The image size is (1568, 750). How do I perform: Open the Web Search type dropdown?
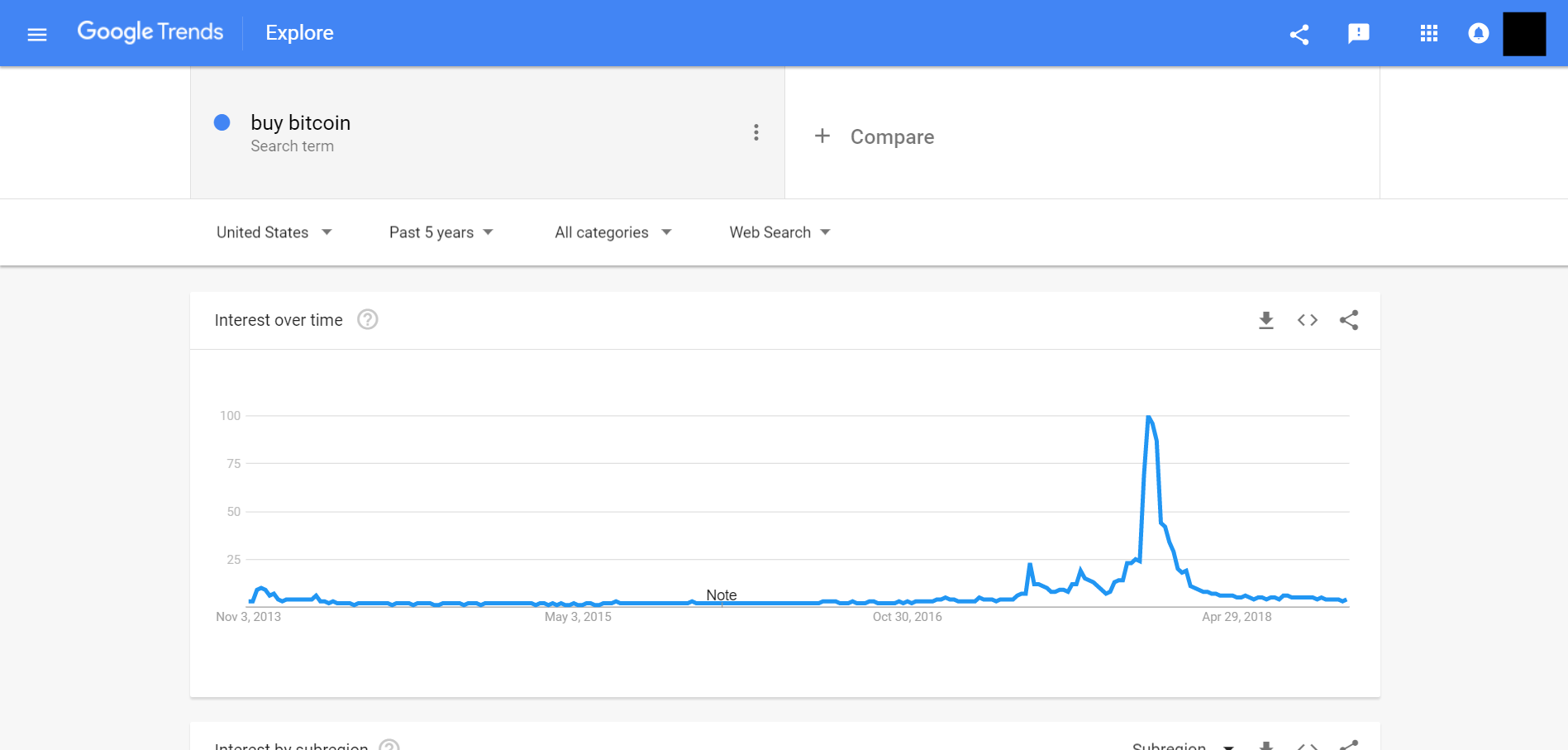click(x=779, y=232)
